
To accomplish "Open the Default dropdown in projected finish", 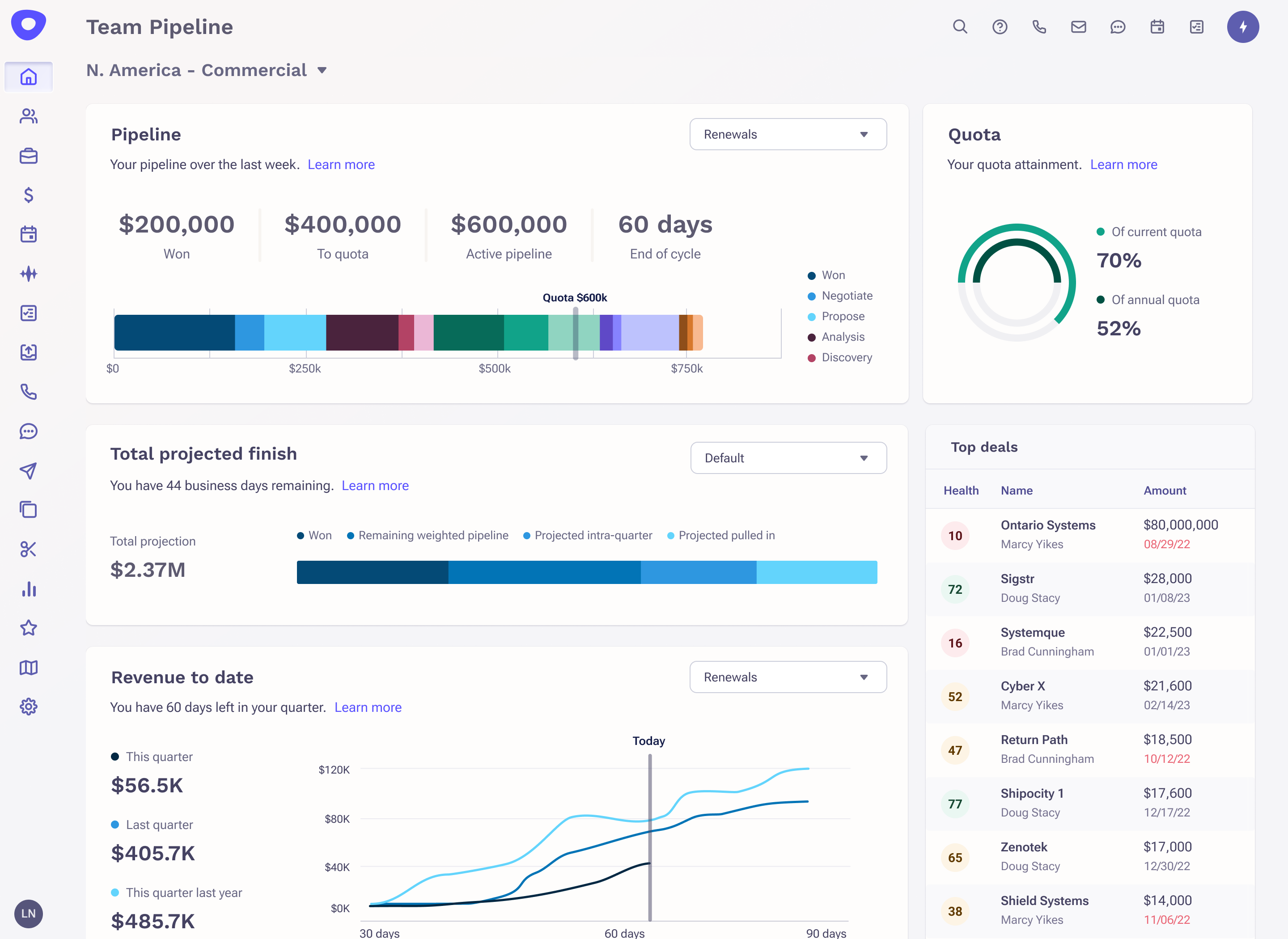I will click(x=788, y=458).
